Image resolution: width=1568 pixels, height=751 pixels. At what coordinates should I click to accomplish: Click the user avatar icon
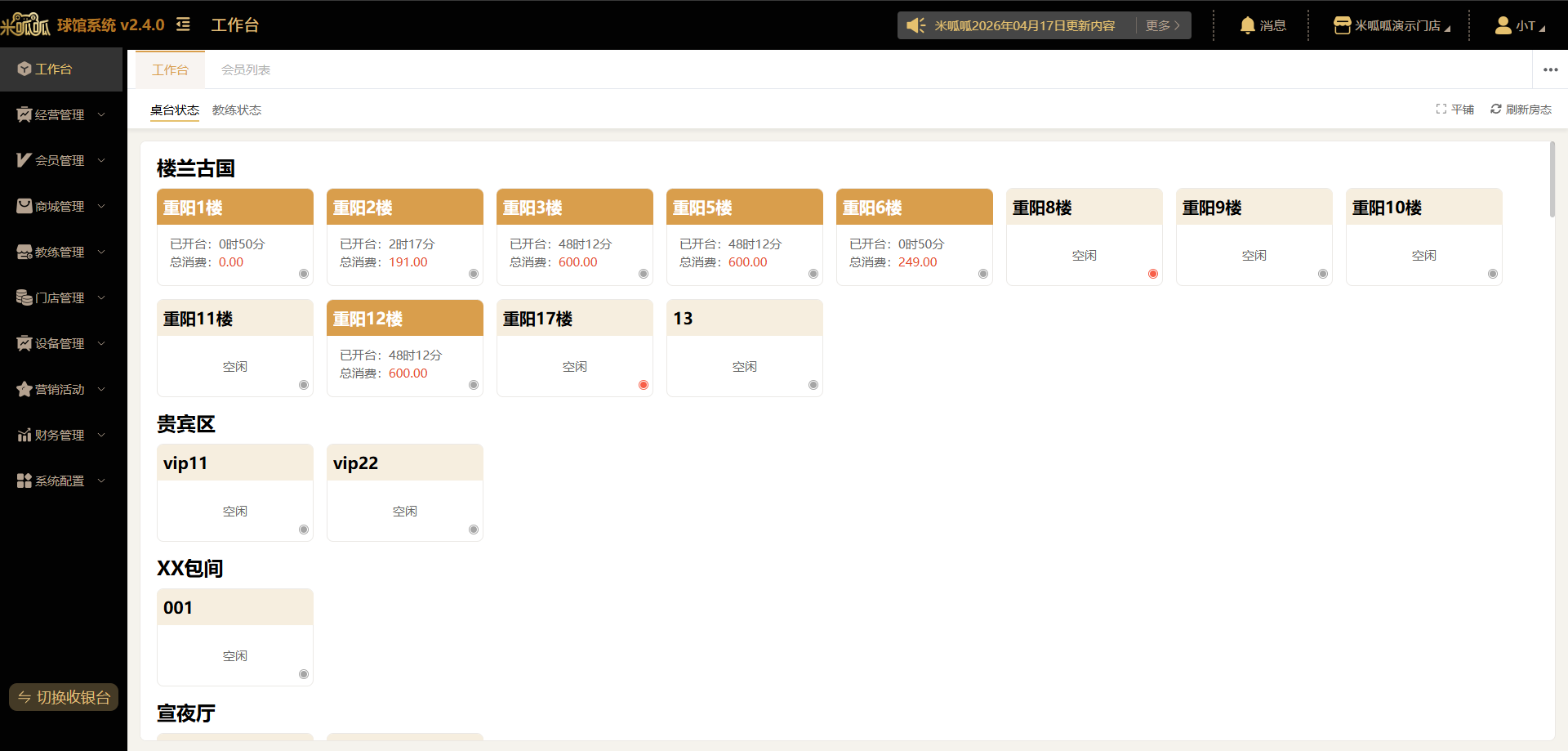[1503, 25]
